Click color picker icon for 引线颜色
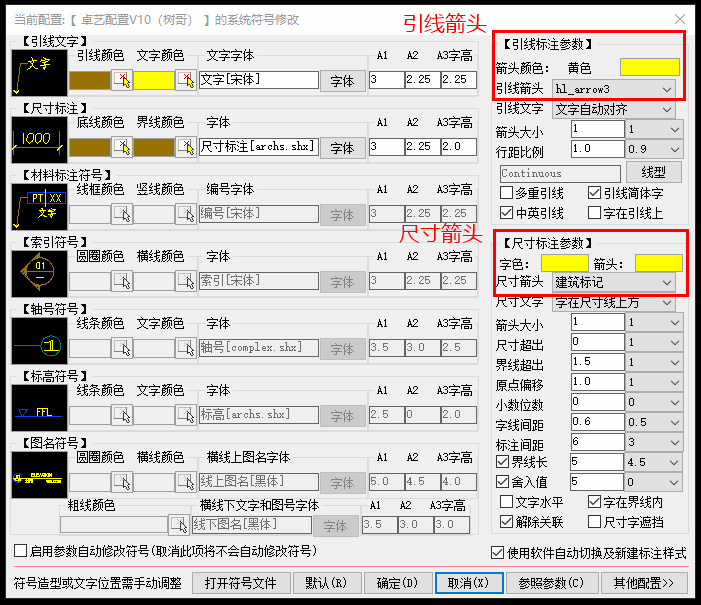The image size is (701, 605). (x=122, y=80)
